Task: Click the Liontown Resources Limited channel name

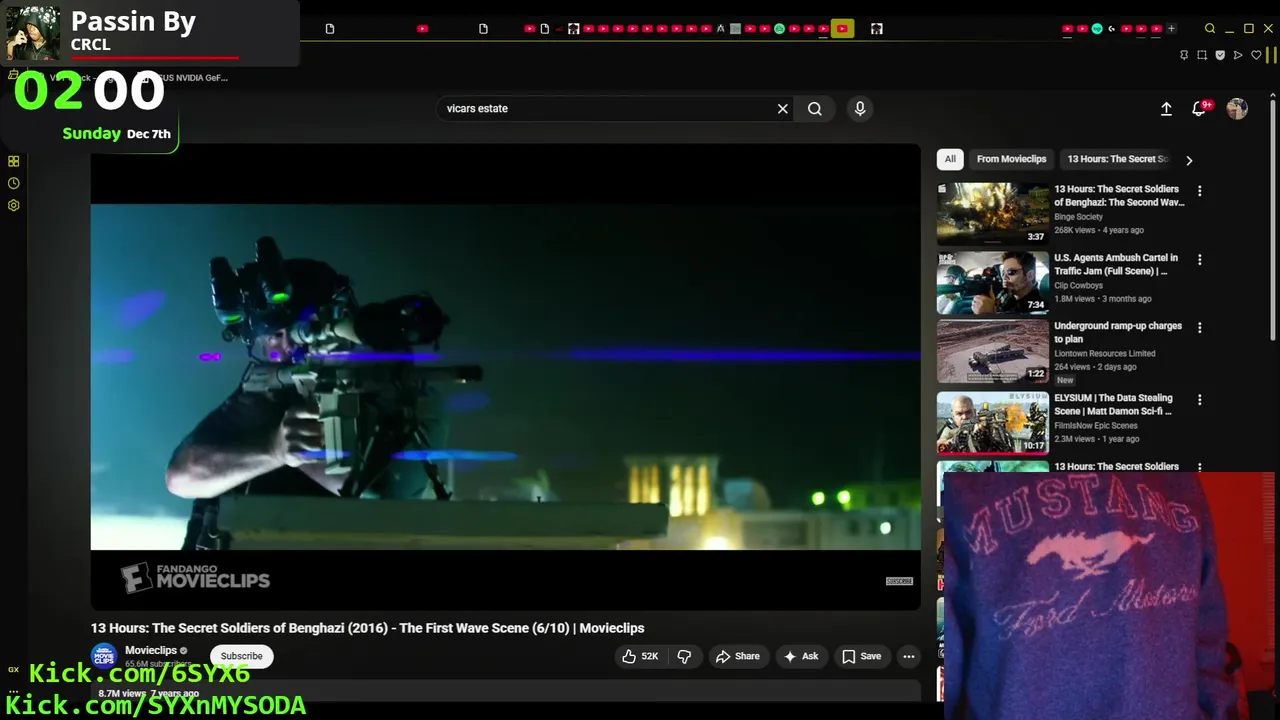Action: (x=1104, y=354)
